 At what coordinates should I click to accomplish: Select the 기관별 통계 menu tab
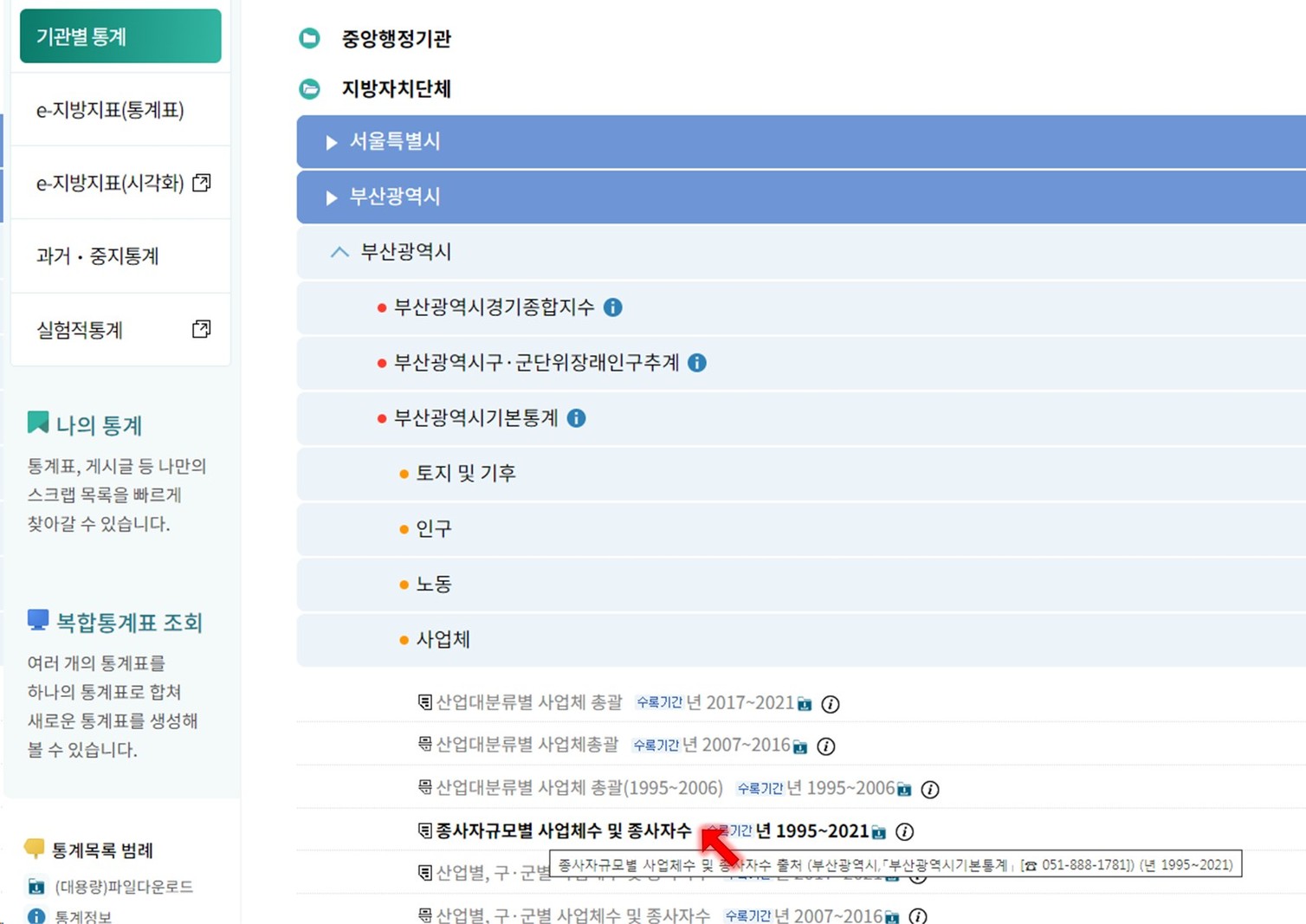120,36
